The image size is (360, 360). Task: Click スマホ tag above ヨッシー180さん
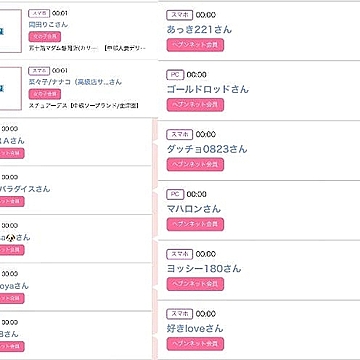point(179,254)
